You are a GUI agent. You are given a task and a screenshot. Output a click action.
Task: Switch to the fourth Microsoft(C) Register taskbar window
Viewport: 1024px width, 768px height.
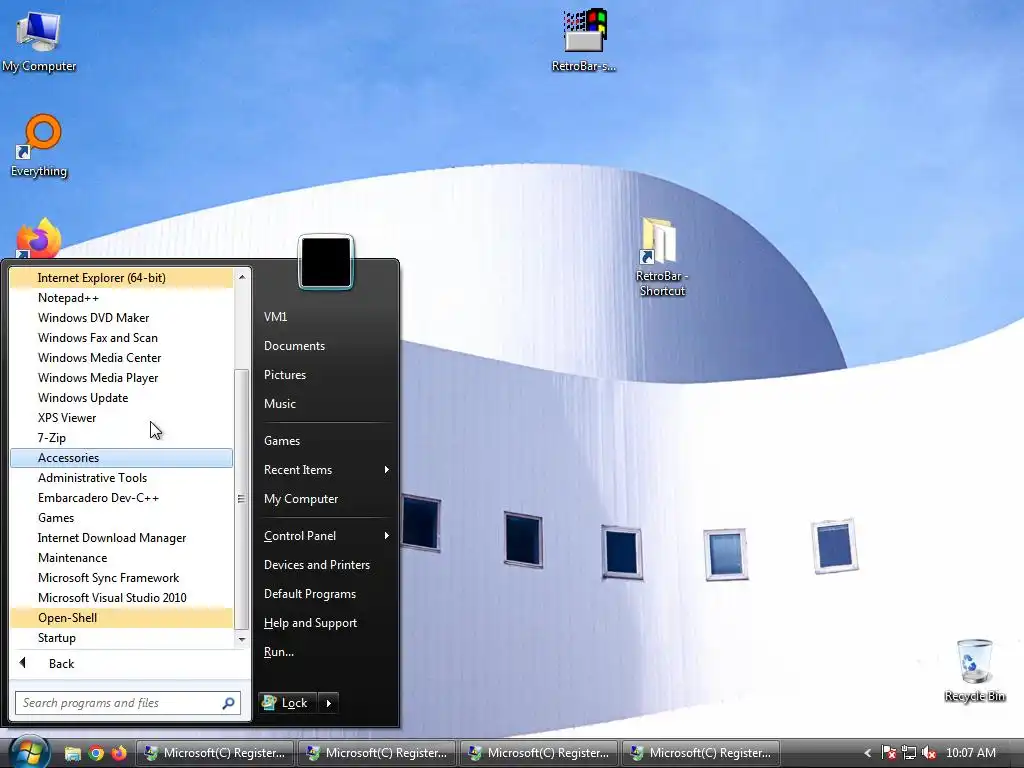tap(701, 753)
